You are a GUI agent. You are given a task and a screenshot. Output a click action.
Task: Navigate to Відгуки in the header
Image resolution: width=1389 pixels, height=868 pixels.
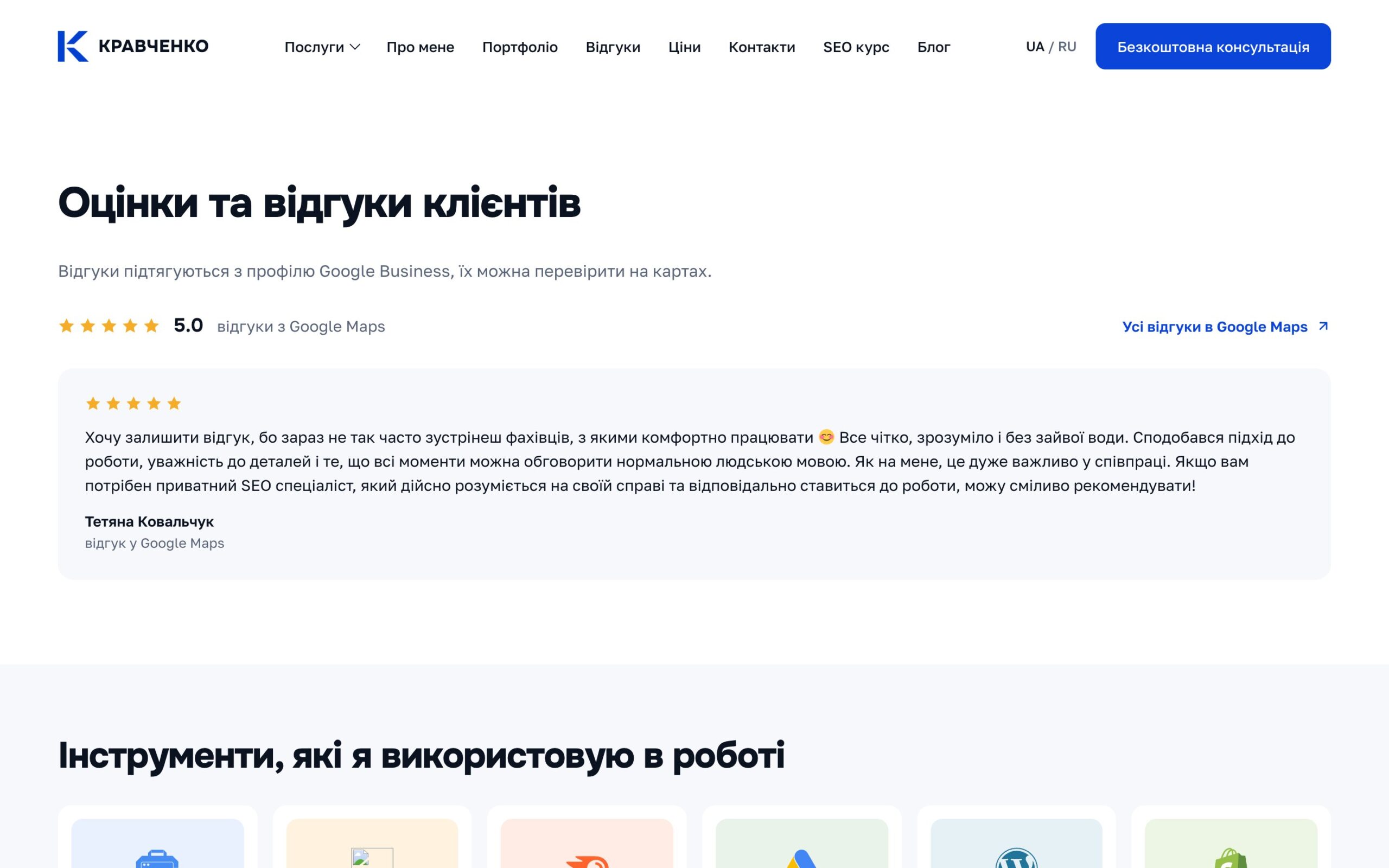(613, 47)
